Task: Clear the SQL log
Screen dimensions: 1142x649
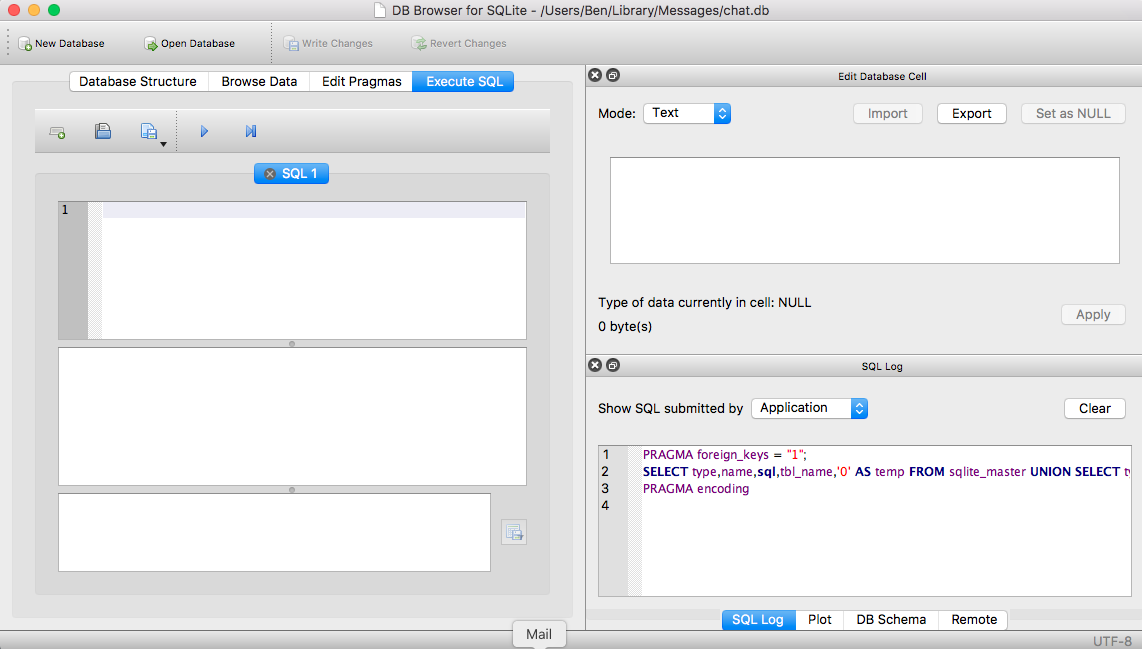Action: click(1094, 409)
